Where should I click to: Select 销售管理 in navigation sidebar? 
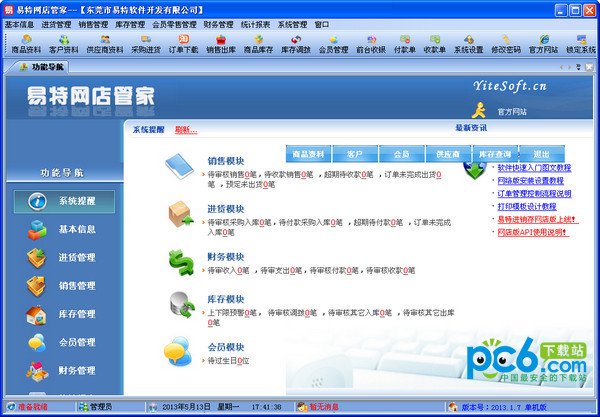tap(64, 286)
